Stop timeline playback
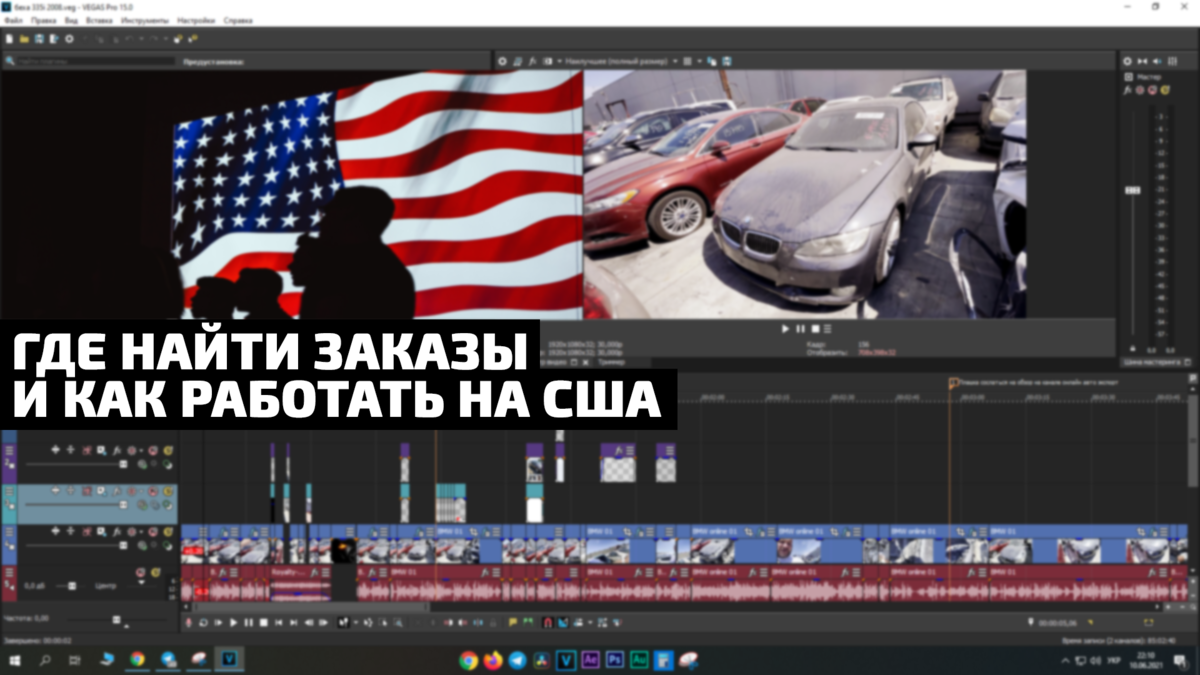The height and width of the screenshot is (675, 1200). point(264,622)
